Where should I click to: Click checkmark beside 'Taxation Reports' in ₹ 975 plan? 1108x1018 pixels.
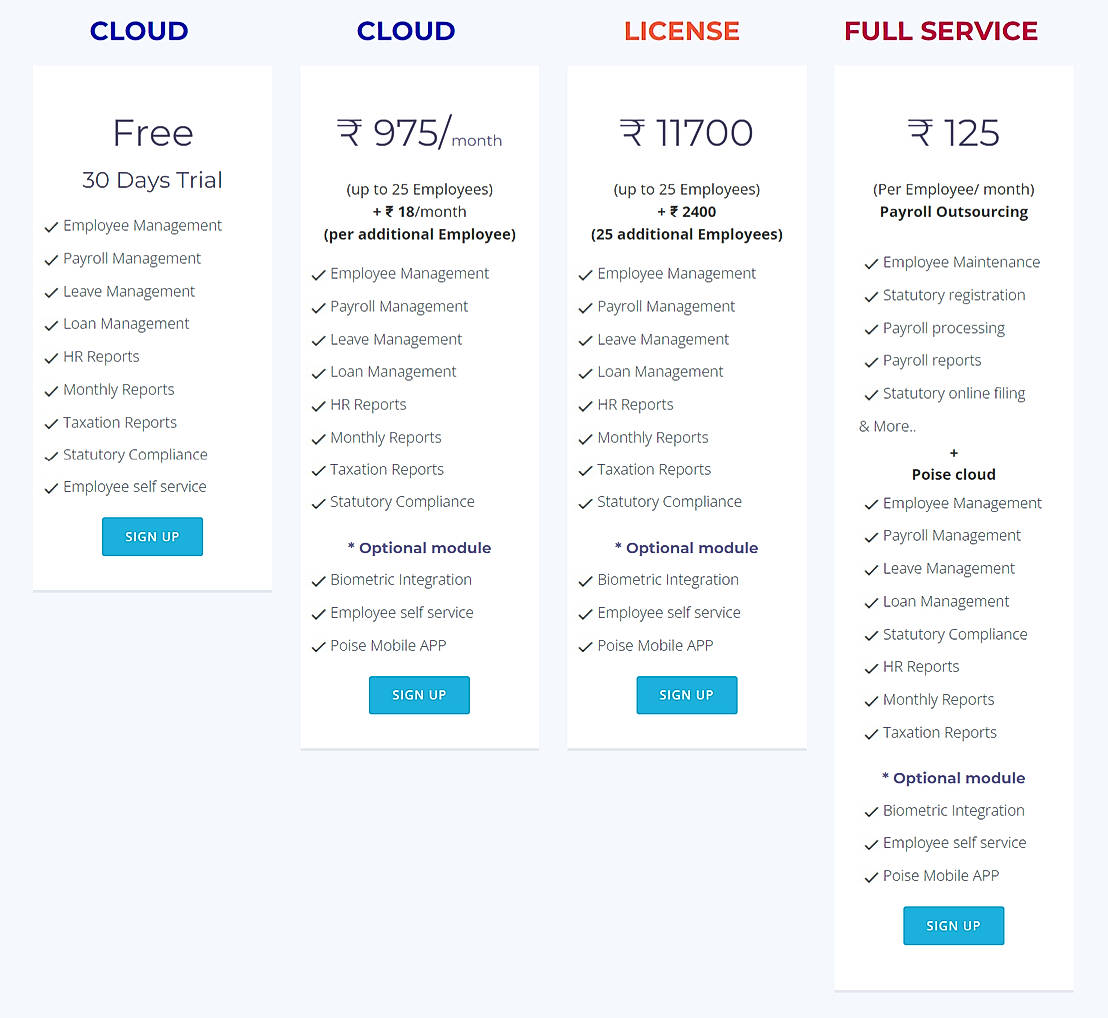pos(318,471)
